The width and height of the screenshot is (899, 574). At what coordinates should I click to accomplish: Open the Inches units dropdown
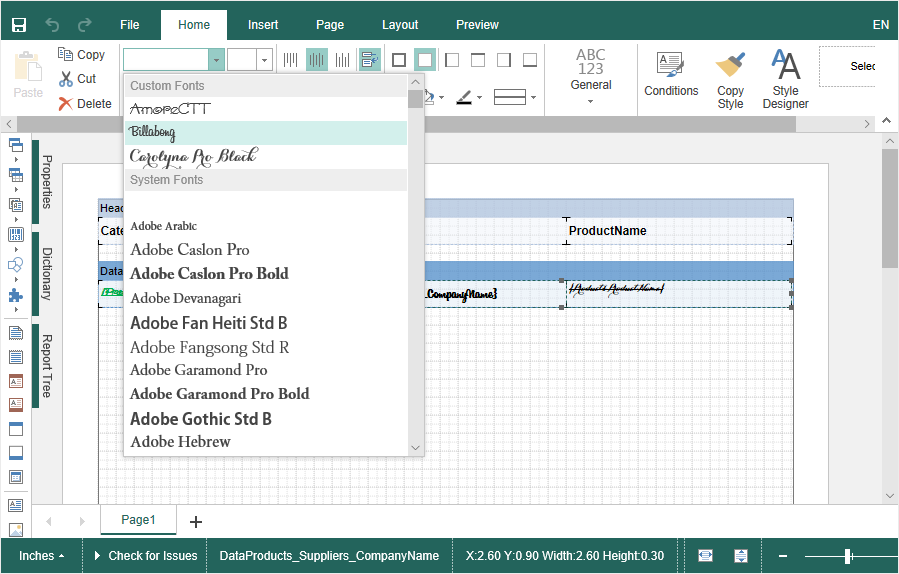coord(42,556)
